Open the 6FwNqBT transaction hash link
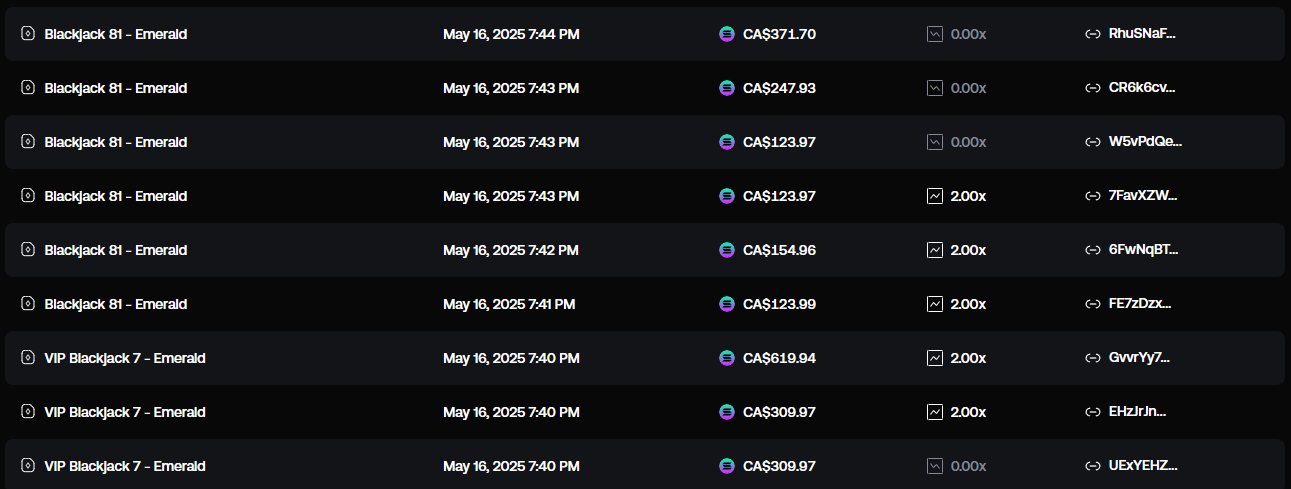This screenshot has height=489, width=1291. click(1143, 250)
